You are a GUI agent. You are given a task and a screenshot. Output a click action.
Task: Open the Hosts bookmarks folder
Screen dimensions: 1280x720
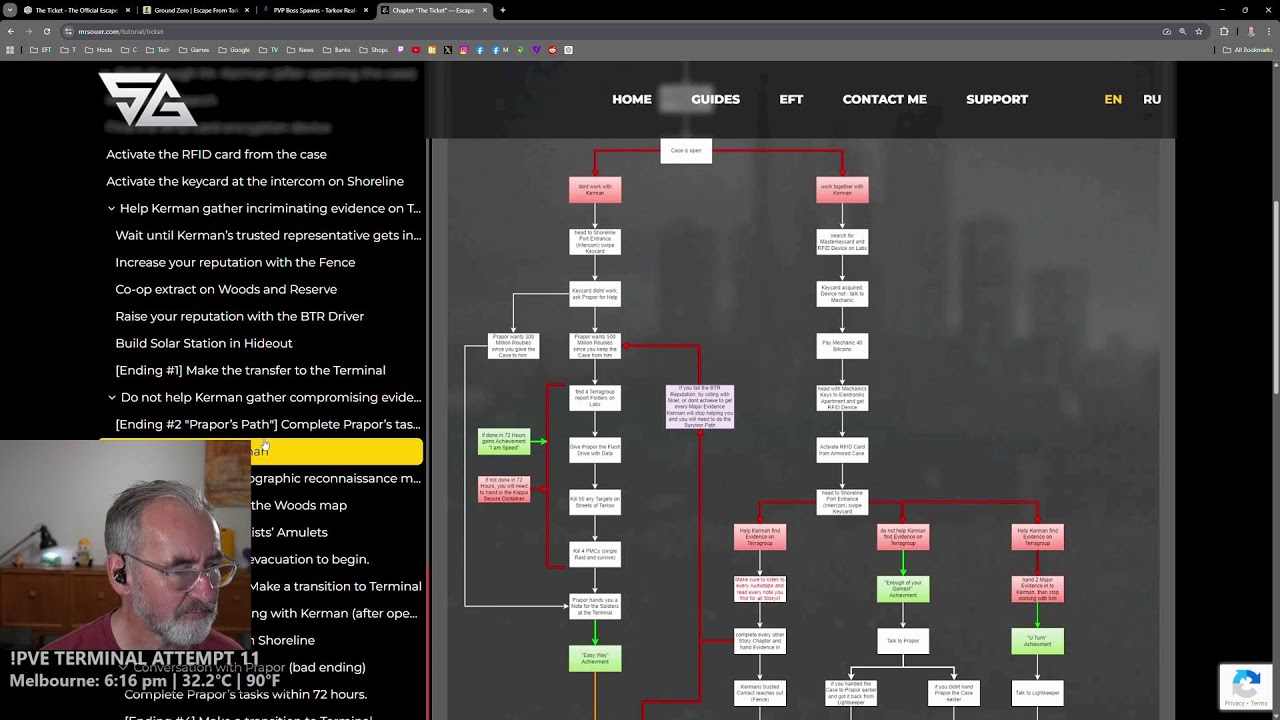point(99,50)
